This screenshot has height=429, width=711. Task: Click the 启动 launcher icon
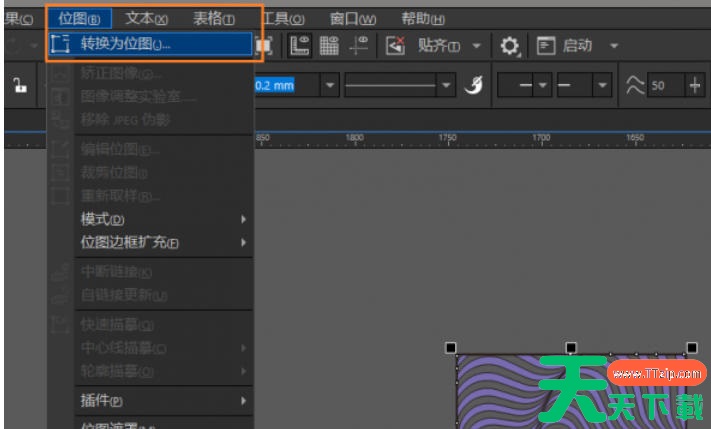click(545, 46)
